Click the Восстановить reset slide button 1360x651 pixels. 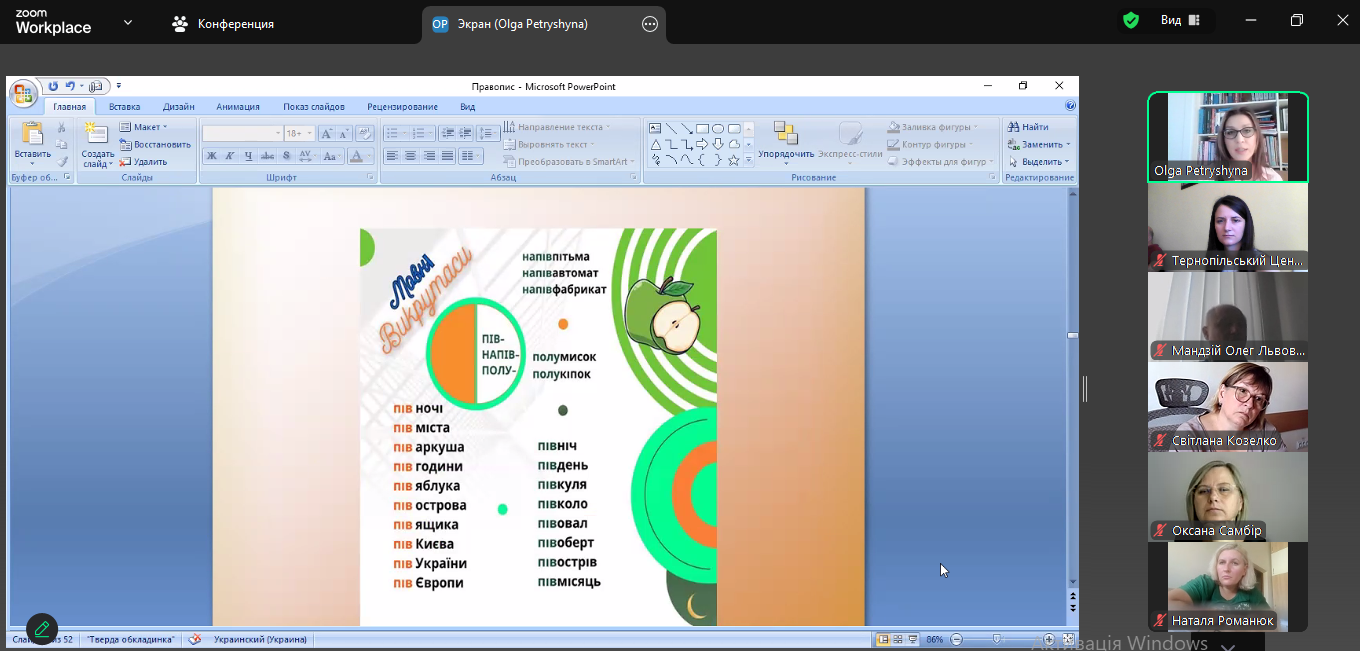tap(155, 144)
